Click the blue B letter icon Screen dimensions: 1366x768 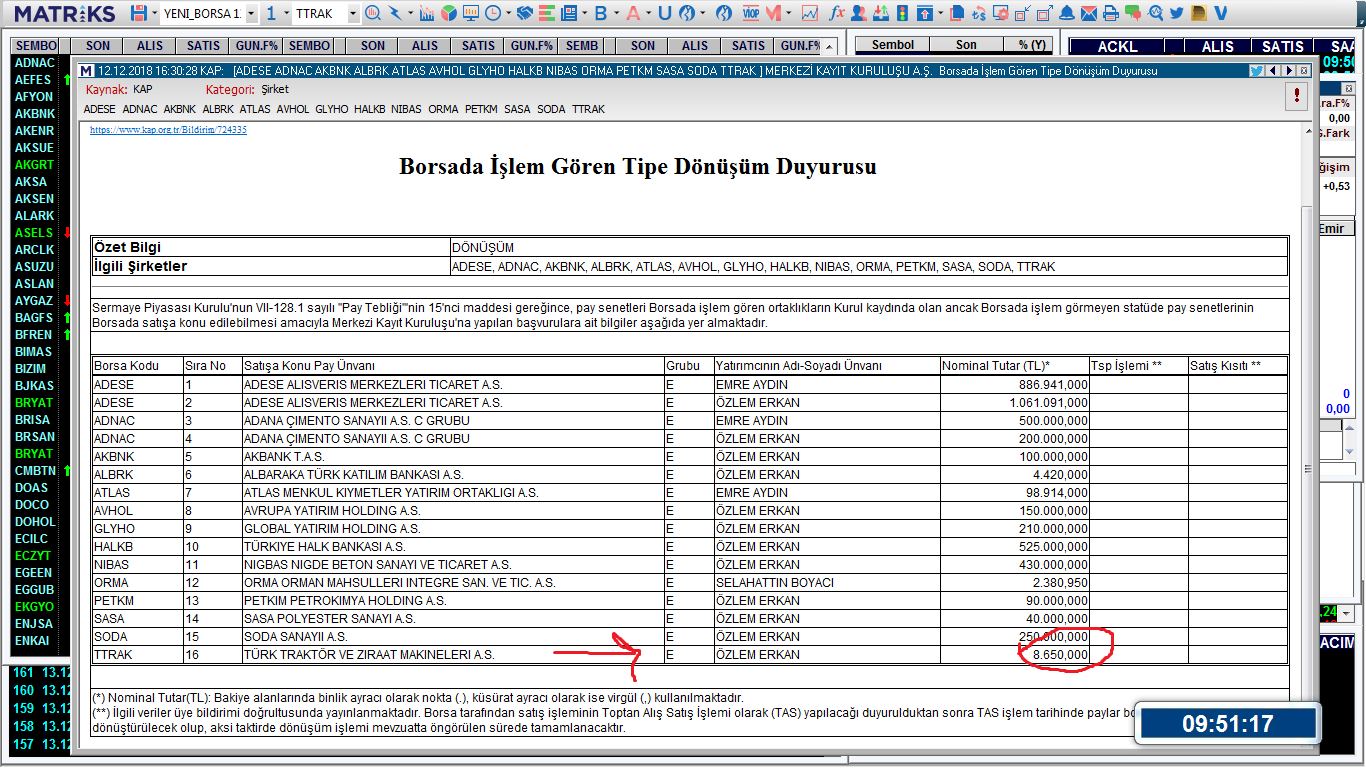[x=601, y=13]
